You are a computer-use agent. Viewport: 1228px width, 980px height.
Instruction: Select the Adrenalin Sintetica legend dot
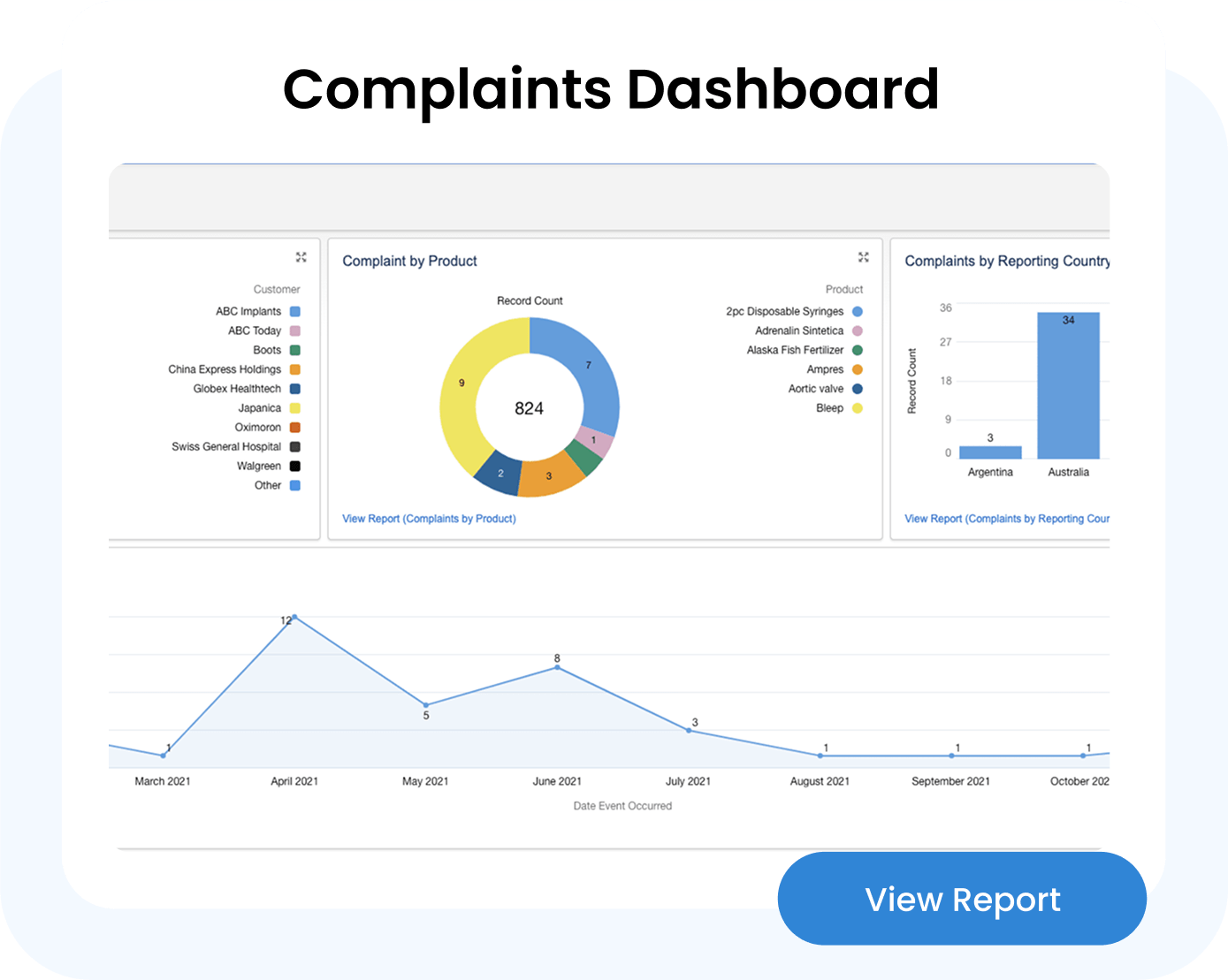pyautogui.click(x=857, y=330)
